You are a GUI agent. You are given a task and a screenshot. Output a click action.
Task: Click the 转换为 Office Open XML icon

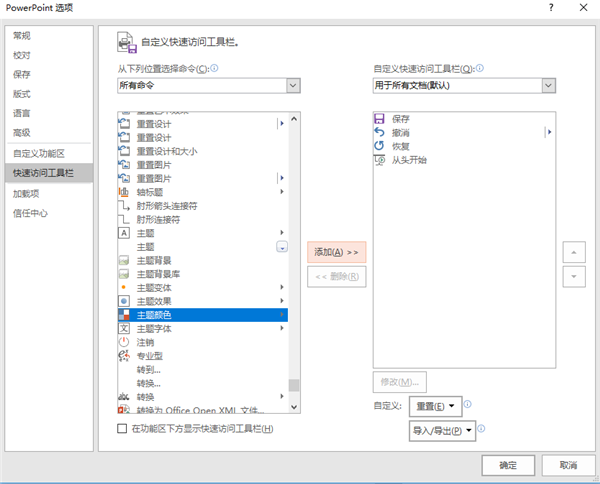pos(124,410)
